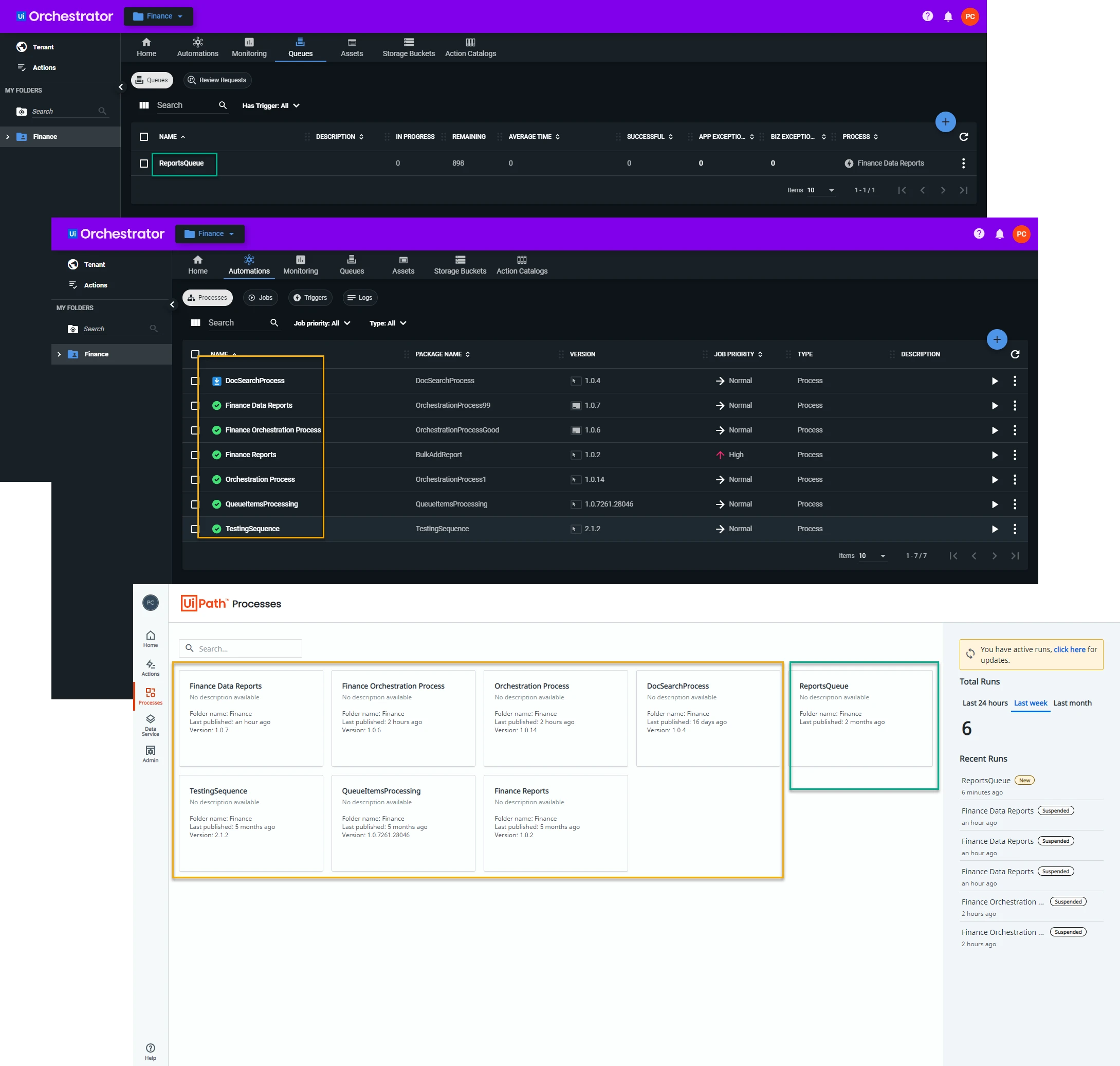Collapse the folders panel in Queues window
Image resolution: width=1120 pixels, height=1066 pixels.
(120, 87)
